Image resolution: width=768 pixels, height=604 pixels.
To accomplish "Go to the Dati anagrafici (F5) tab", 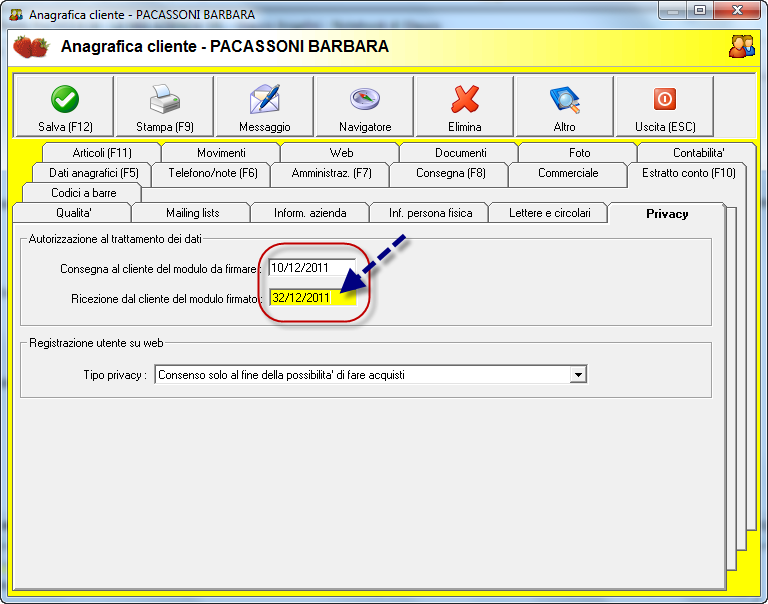I will 94,173.
